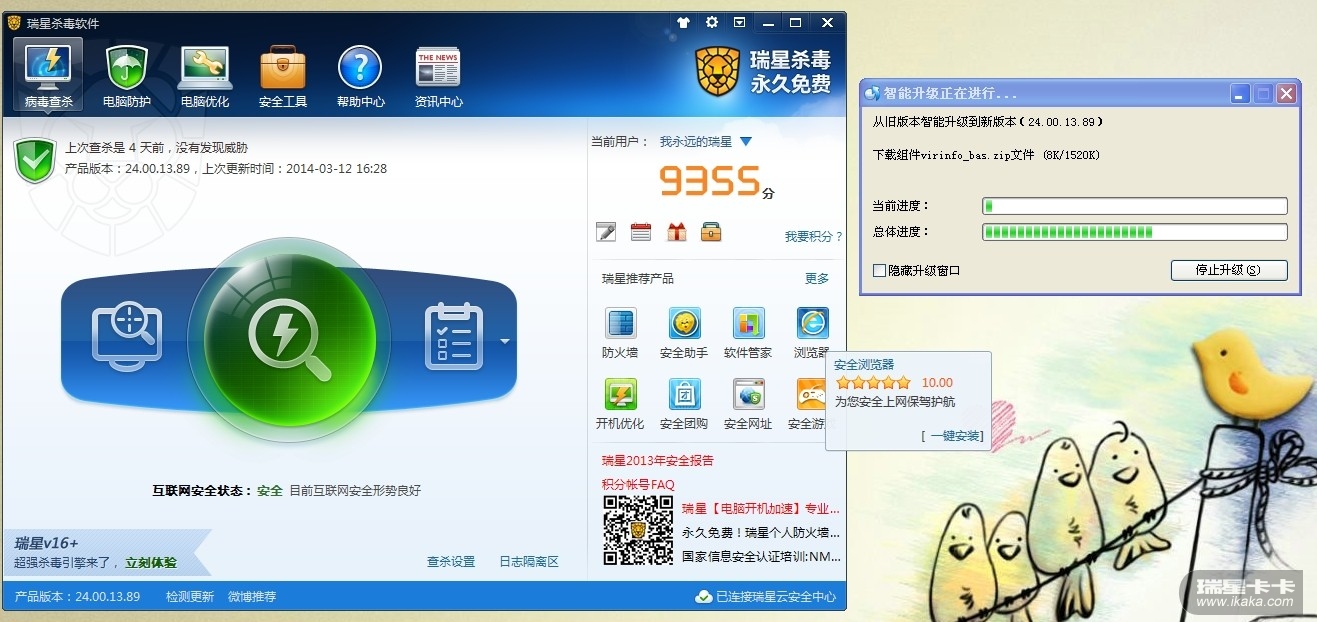
Task: Open the 病毒查杀 virus scan tab
Action: [x=48, y=75]
